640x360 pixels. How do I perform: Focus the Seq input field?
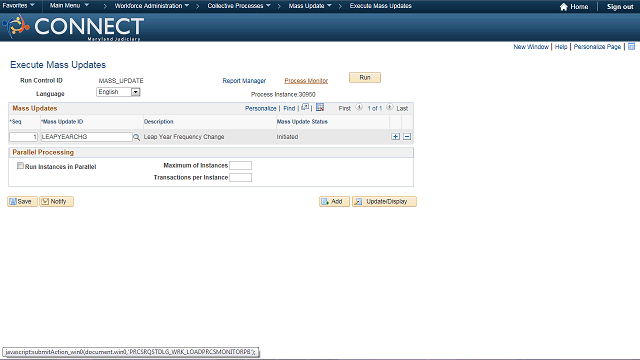[24, 137]
